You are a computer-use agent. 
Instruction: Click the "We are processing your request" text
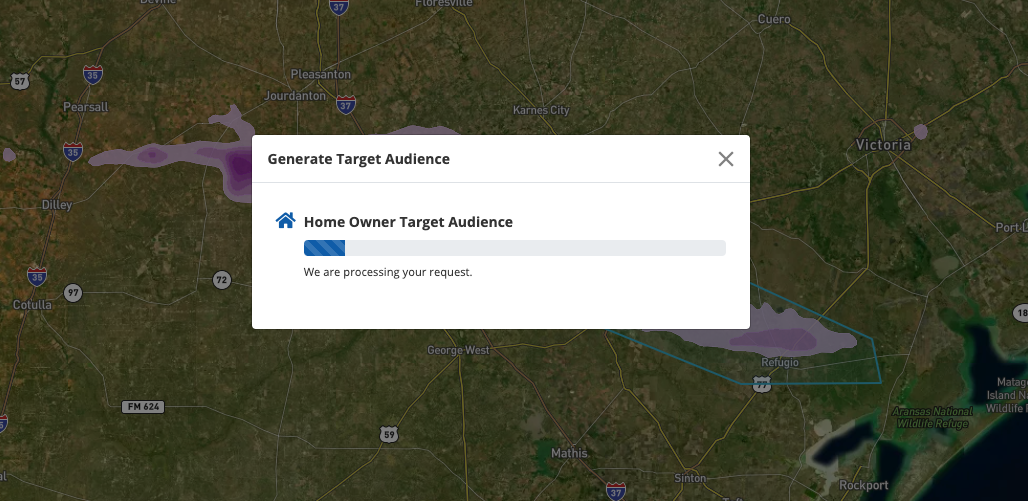(387, 272)
